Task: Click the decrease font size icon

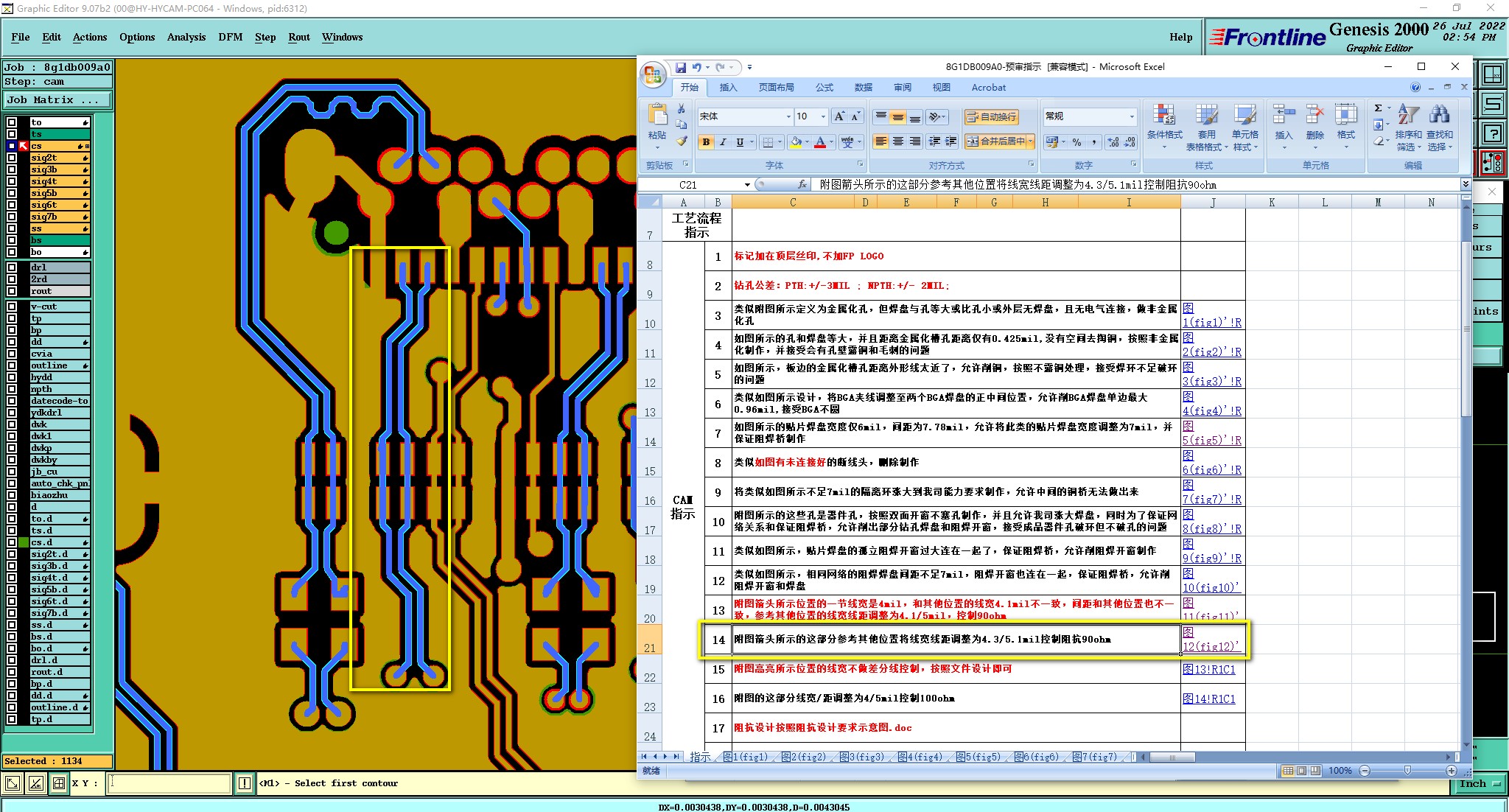Action: [855, 116]
